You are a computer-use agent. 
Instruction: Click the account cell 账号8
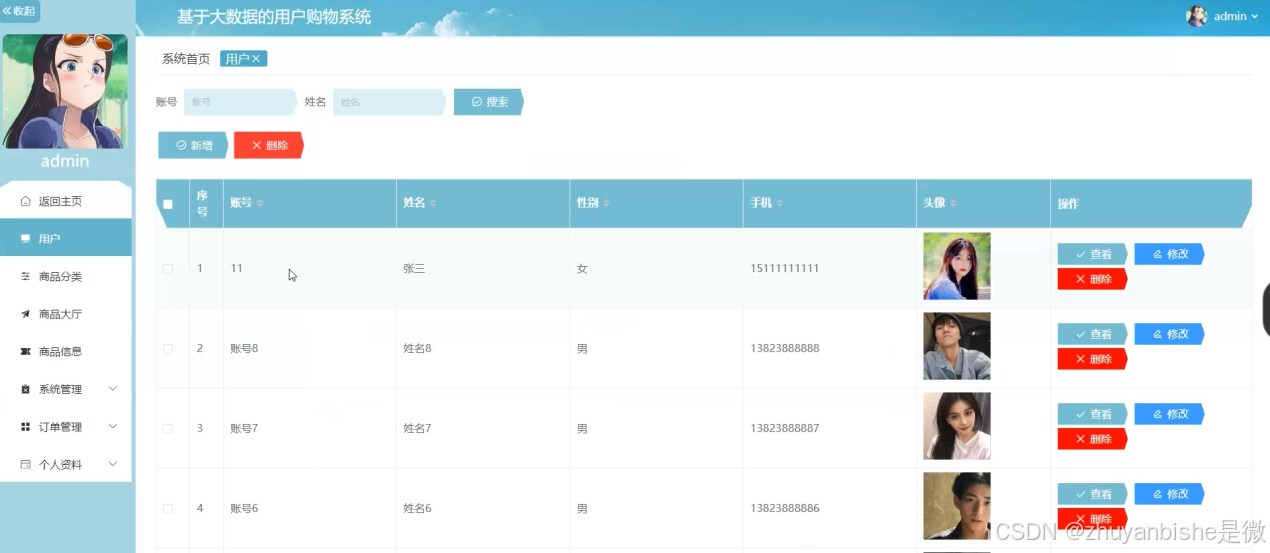coord(244,348)
